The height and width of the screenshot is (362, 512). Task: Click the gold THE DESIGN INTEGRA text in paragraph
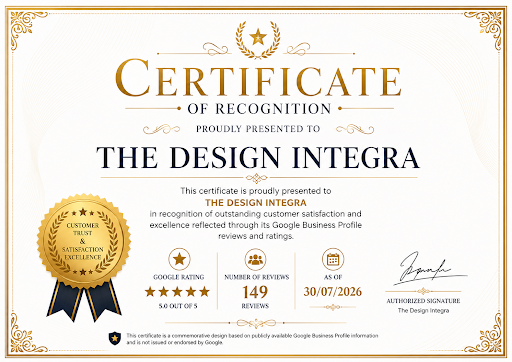point(256,203)
